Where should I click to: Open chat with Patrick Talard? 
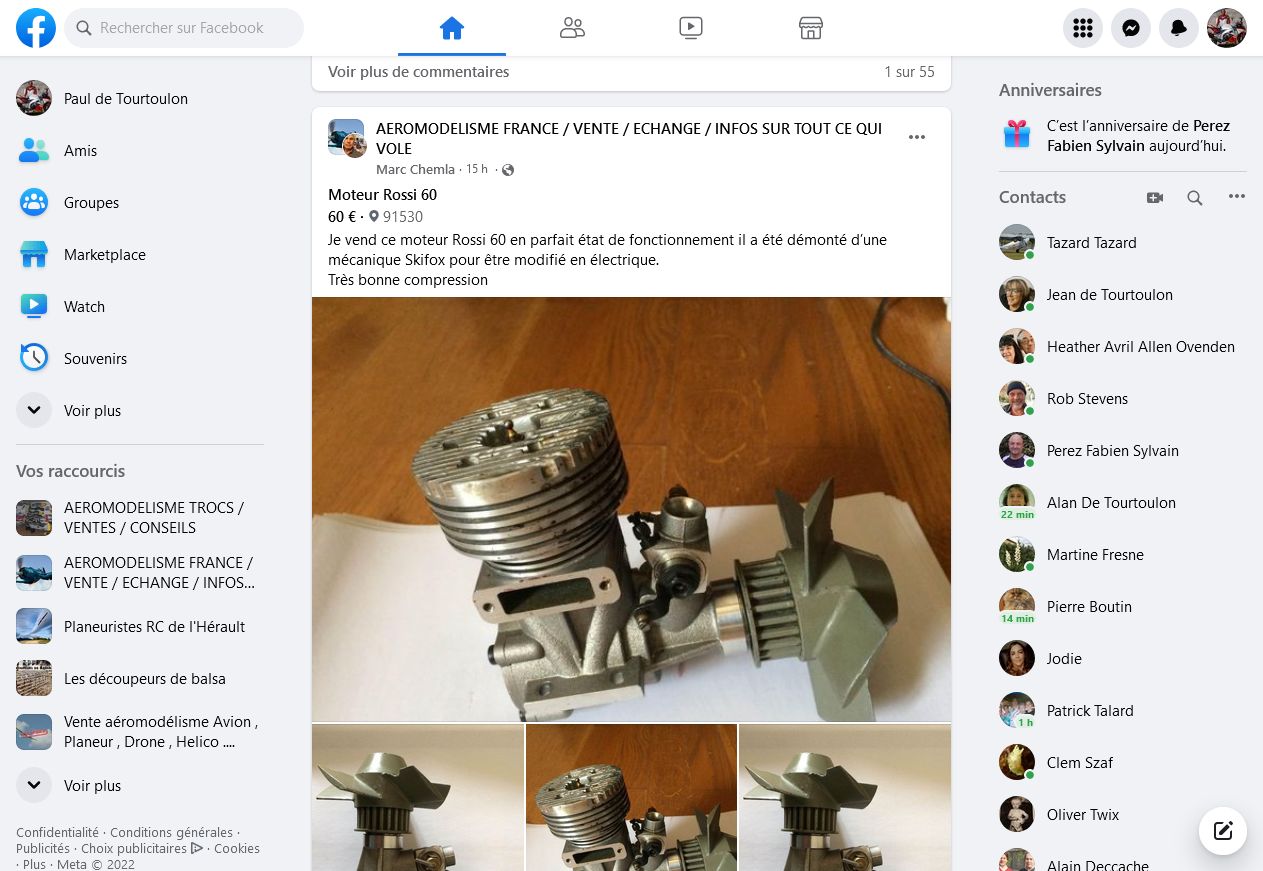pyautogui.click(x=1123, y=710)
